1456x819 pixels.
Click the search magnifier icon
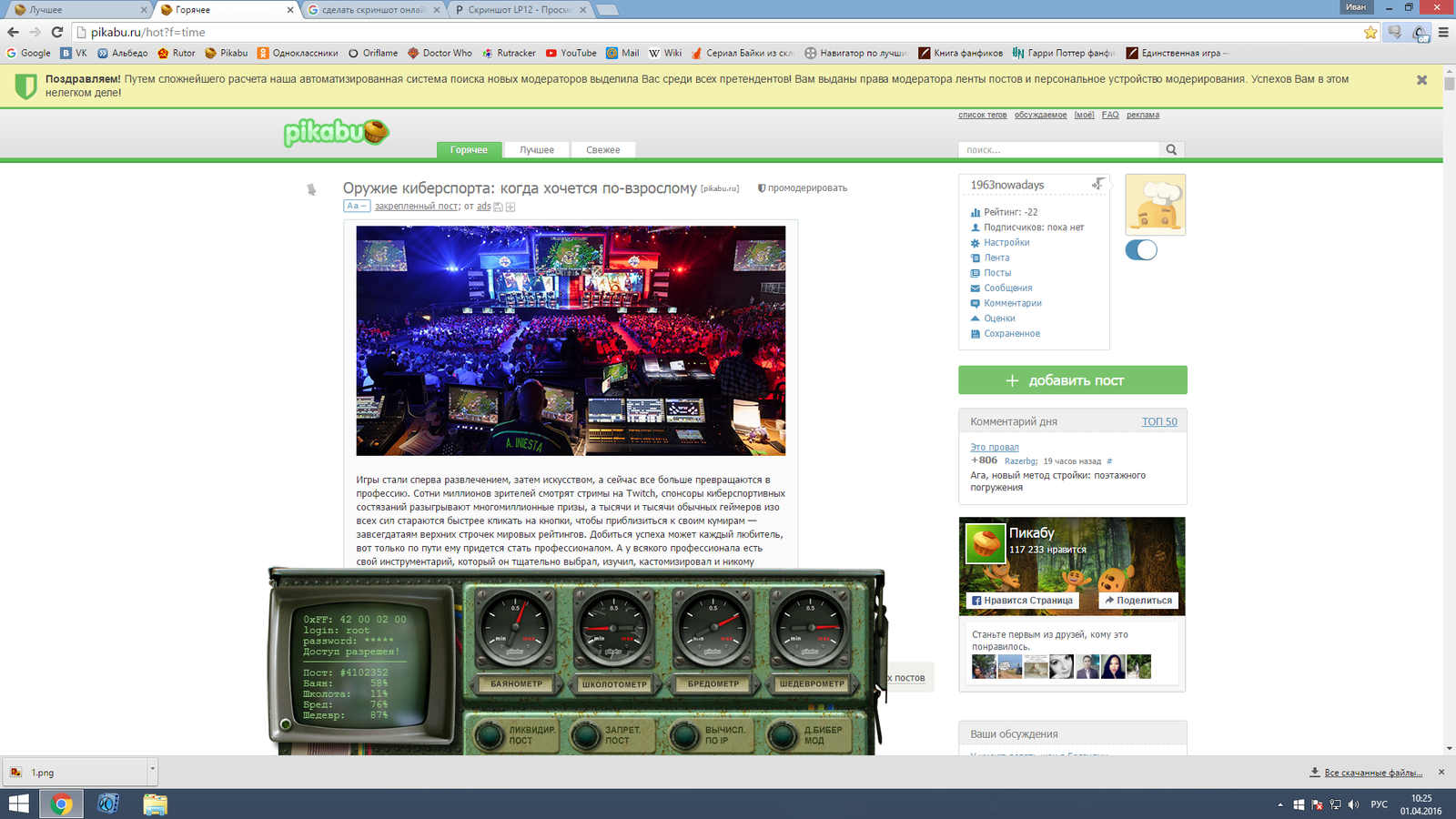1172,150
